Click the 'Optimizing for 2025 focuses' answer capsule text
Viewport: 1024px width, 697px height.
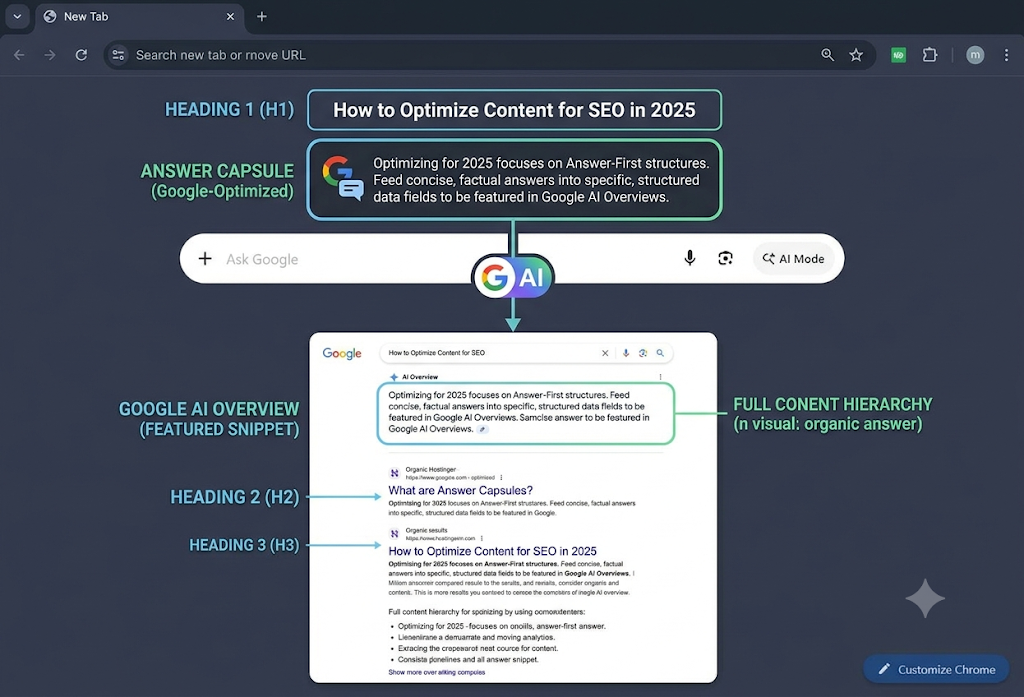point(541,180)
